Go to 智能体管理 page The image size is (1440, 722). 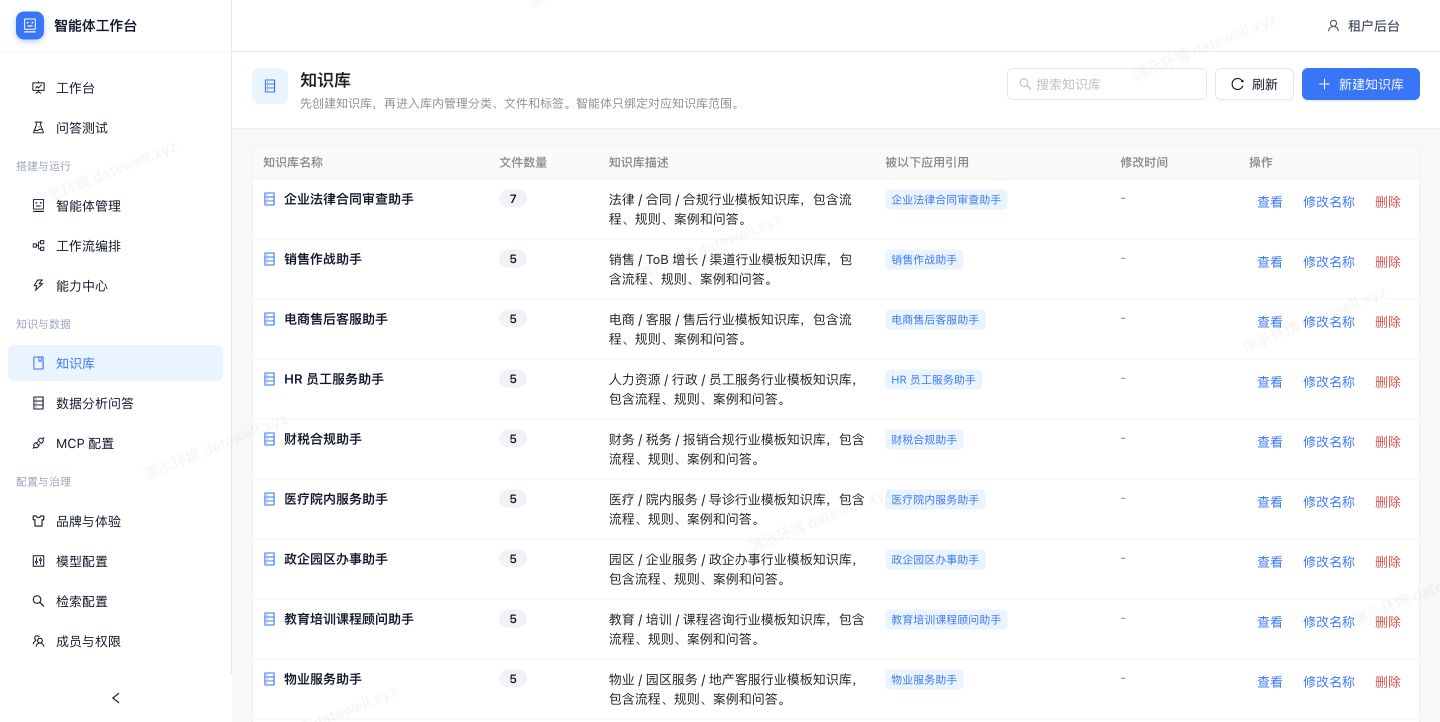115,206
